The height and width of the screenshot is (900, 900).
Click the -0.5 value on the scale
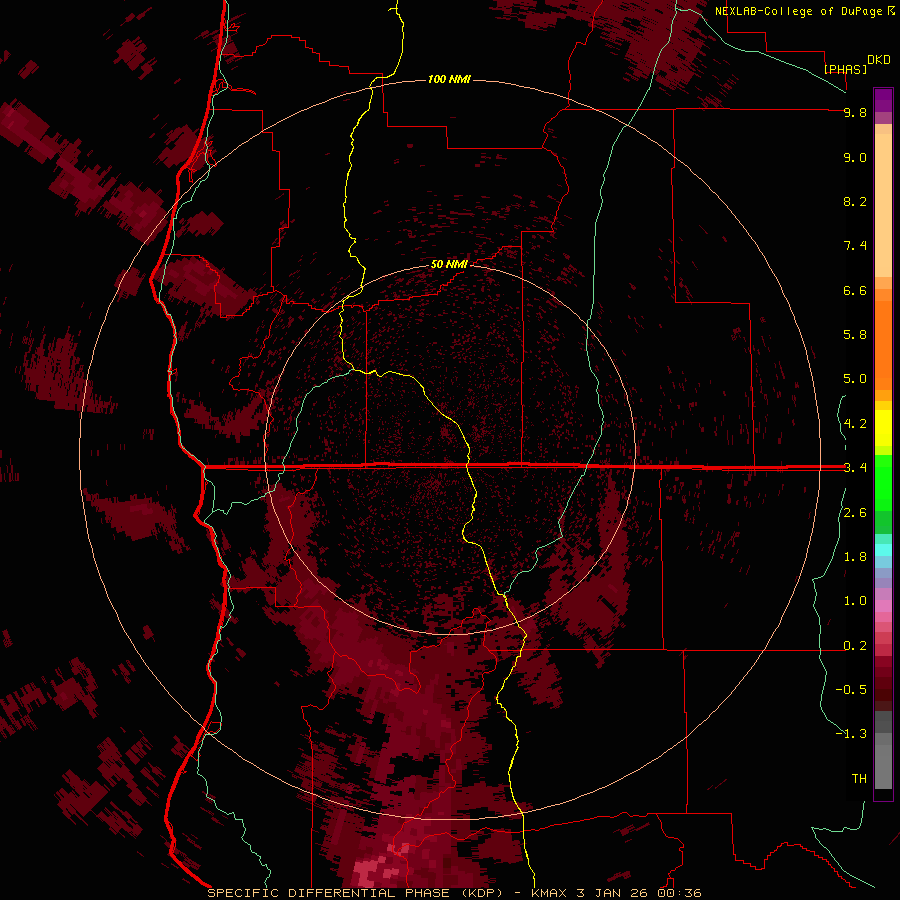click(x=851, y=690)
